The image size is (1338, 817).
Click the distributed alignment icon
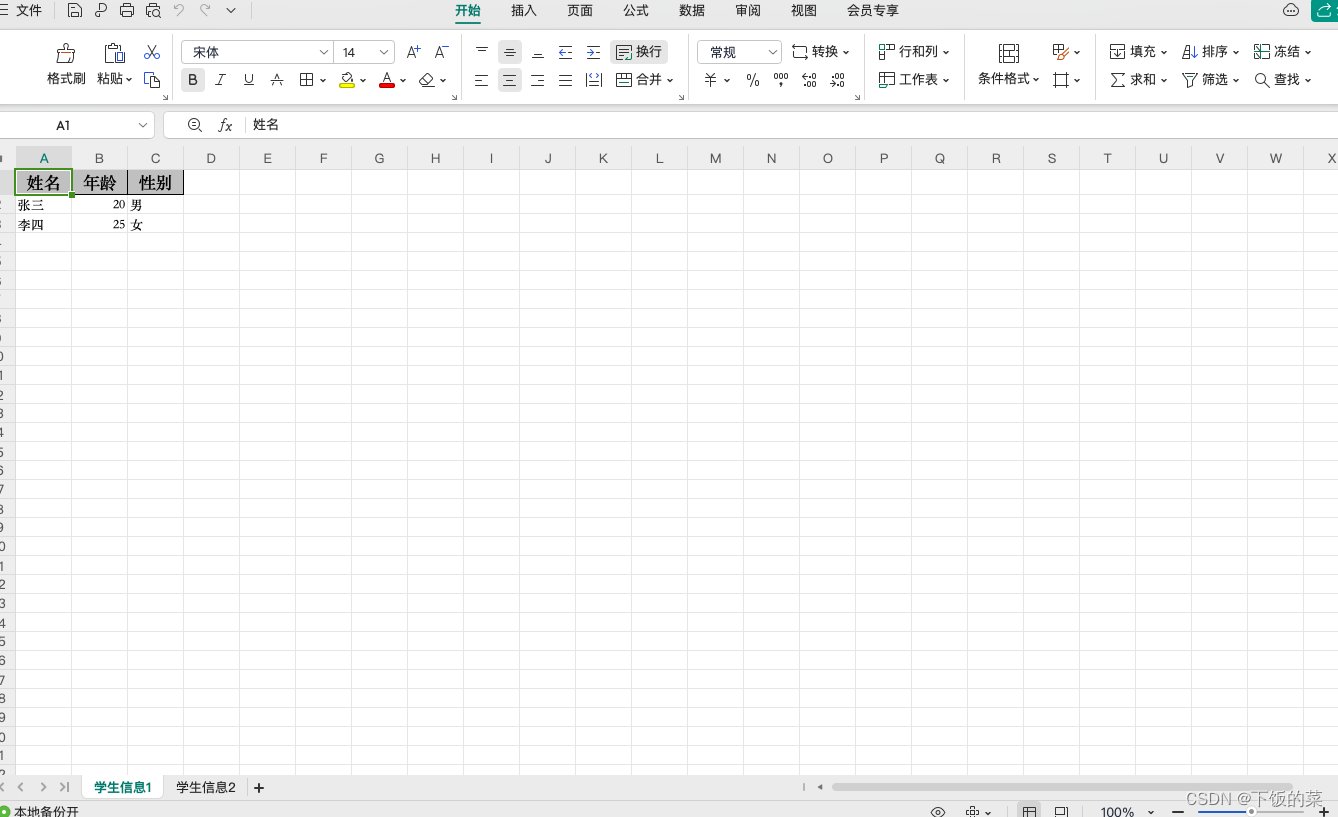click(594, 80)
